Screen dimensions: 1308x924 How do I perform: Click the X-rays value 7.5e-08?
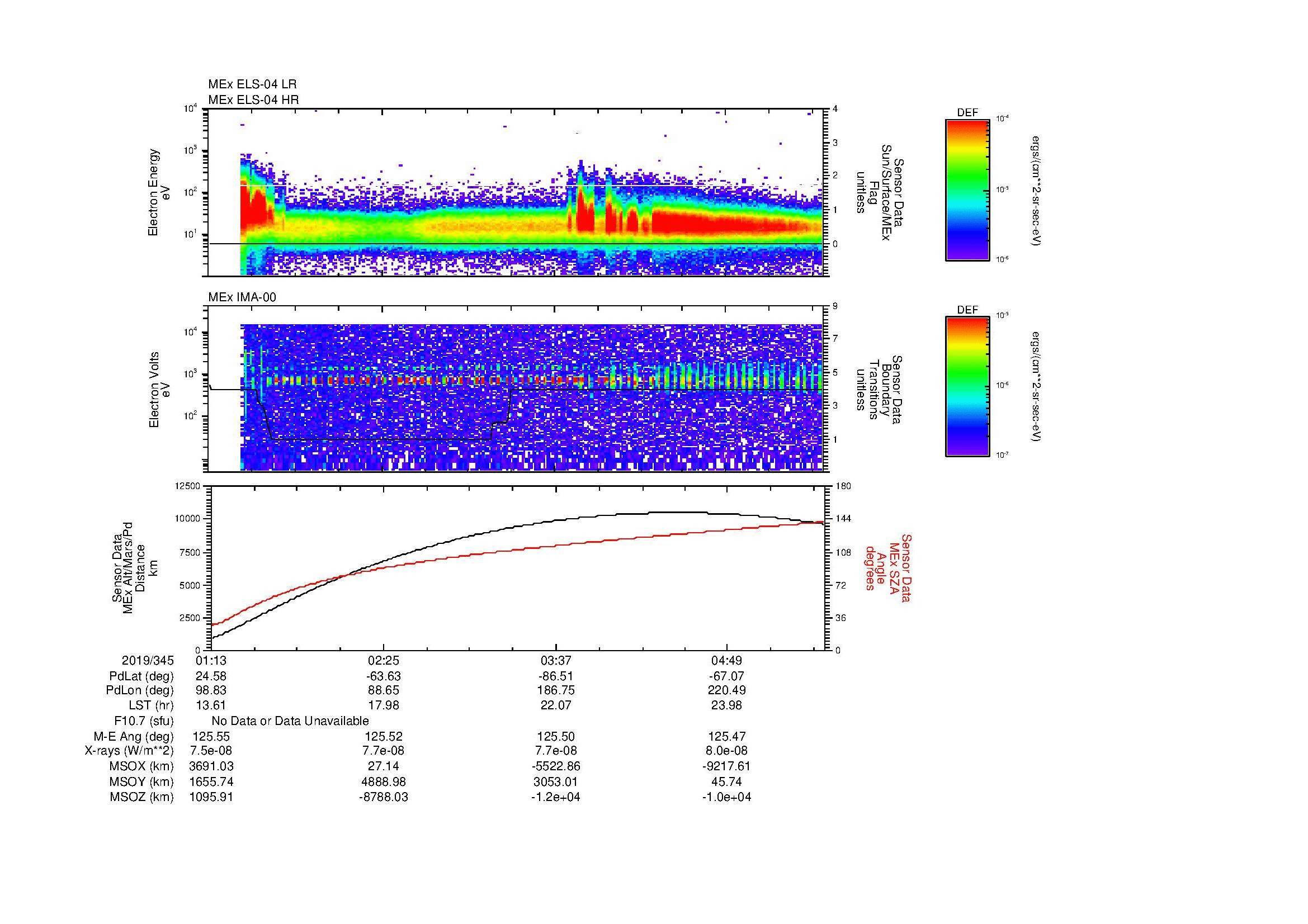211,751
